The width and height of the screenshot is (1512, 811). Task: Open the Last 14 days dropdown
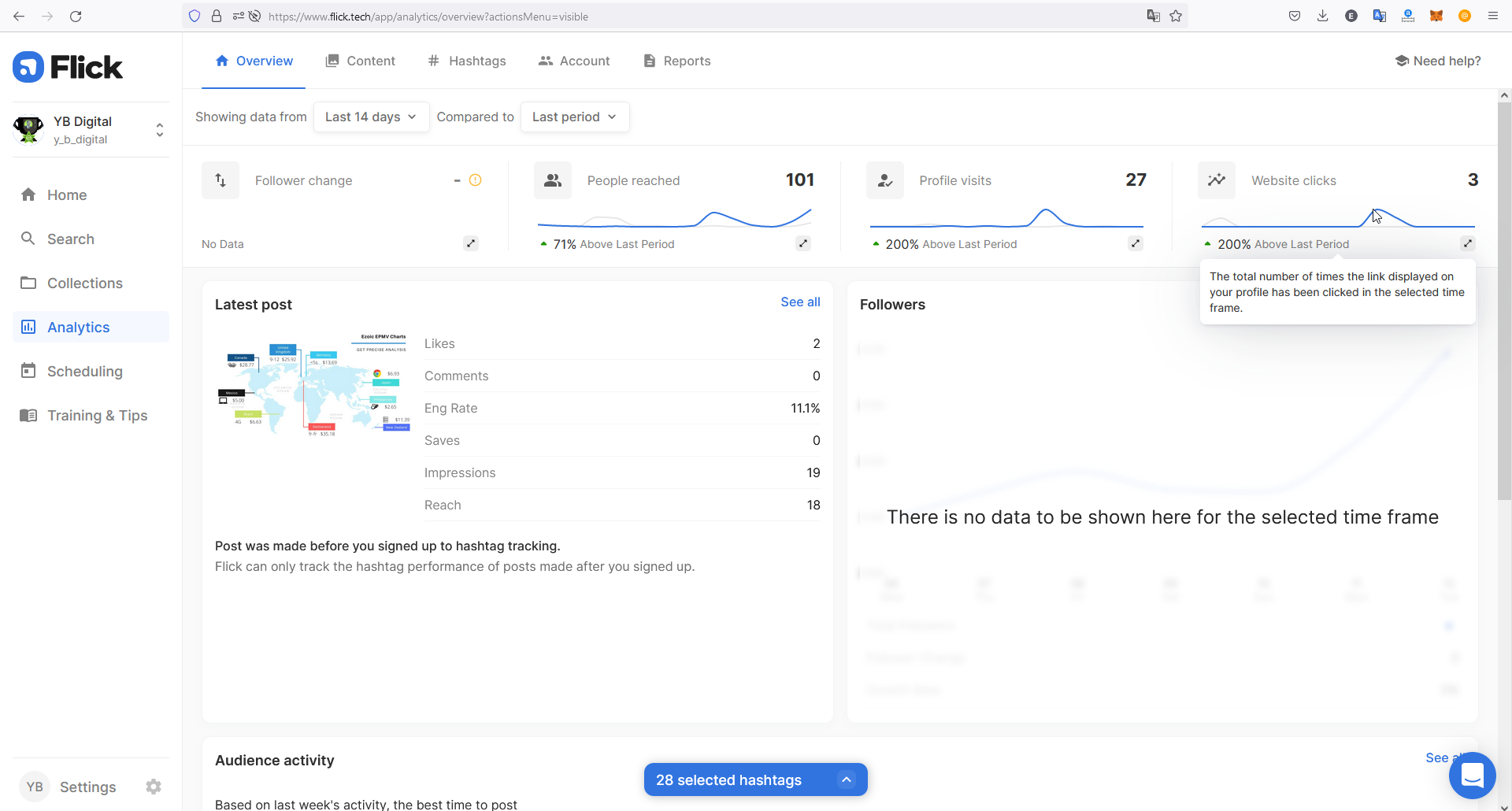[x=371, y=117]
